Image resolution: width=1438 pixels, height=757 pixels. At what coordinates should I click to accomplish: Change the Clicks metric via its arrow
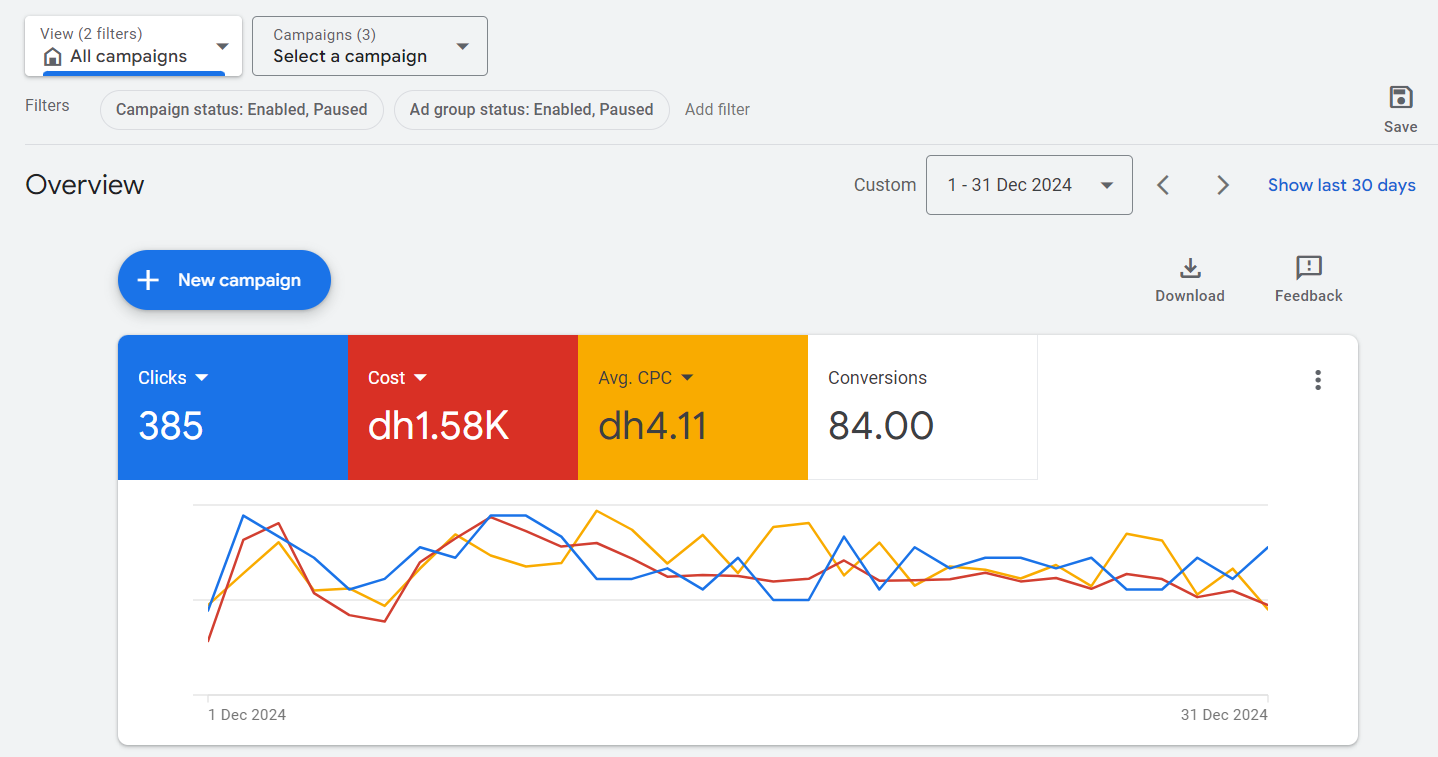202,378
